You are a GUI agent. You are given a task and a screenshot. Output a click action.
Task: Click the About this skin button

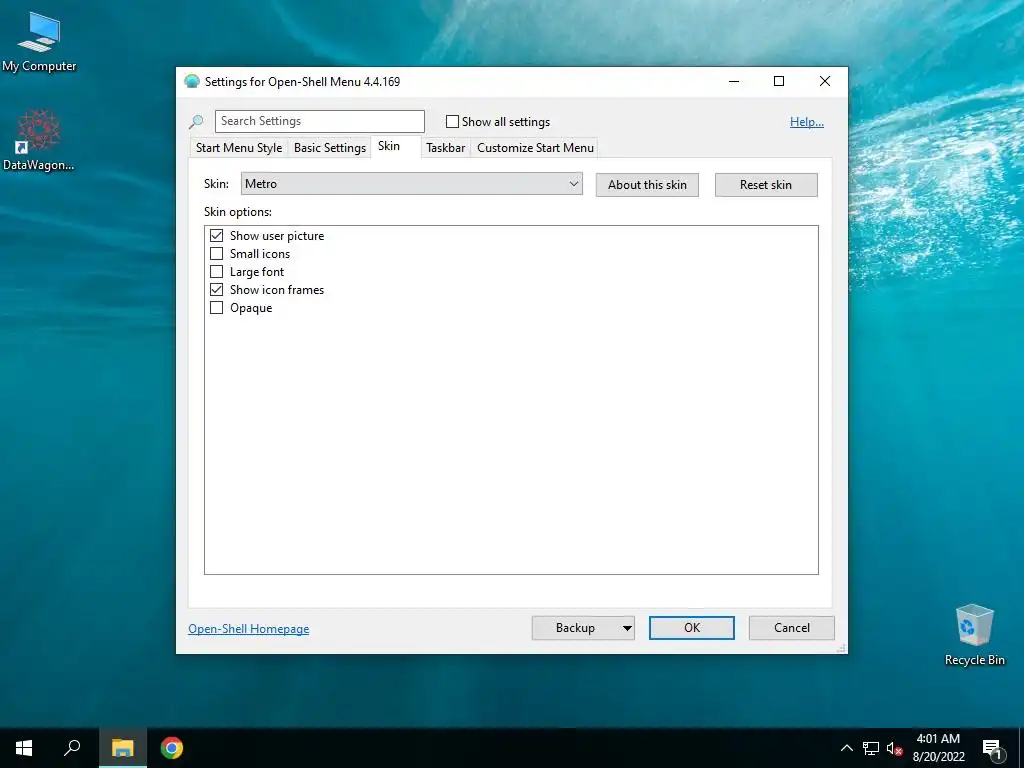[647, 185]
